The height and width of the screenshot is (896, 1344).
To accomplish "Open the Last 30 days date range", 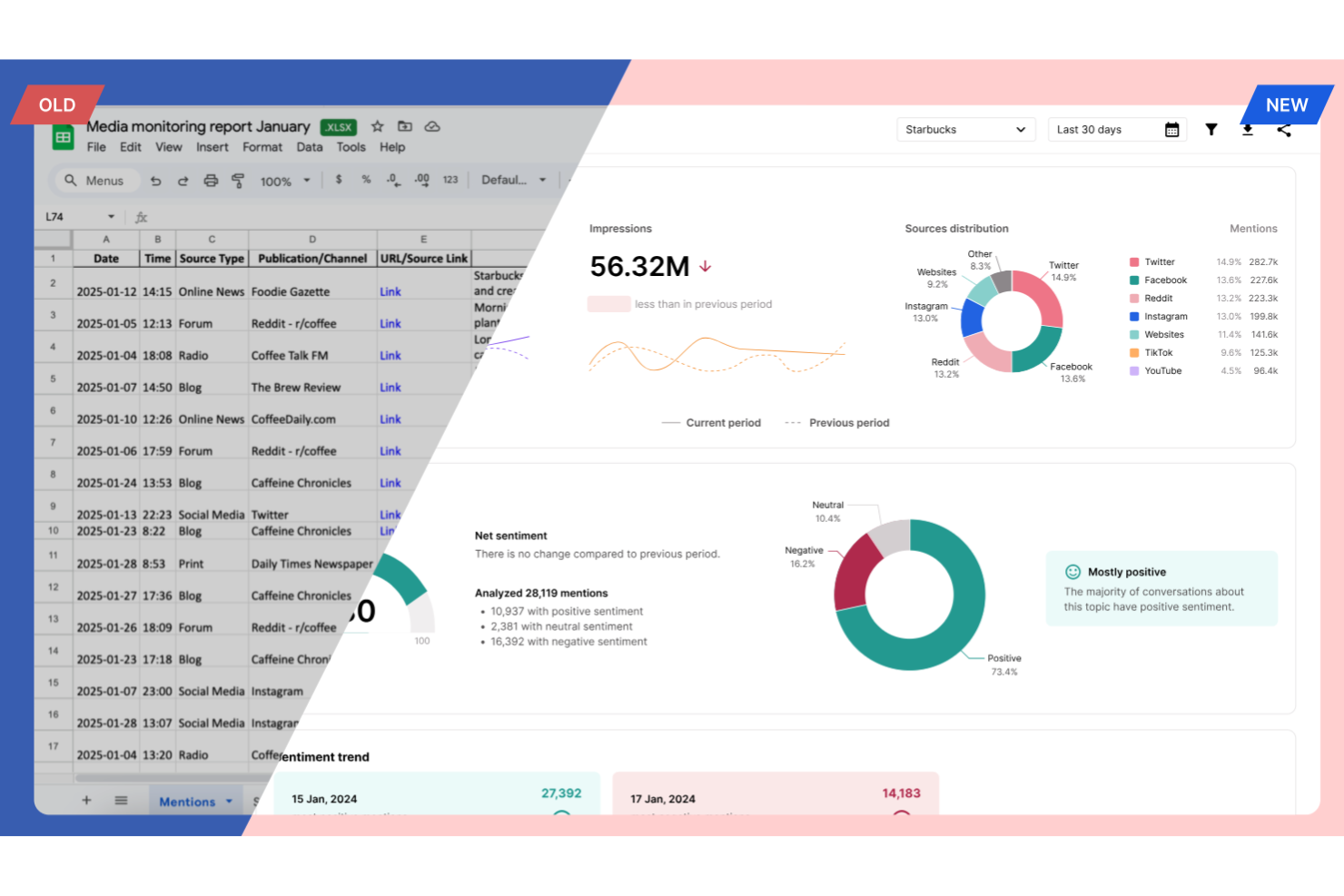I will 1117,130.
